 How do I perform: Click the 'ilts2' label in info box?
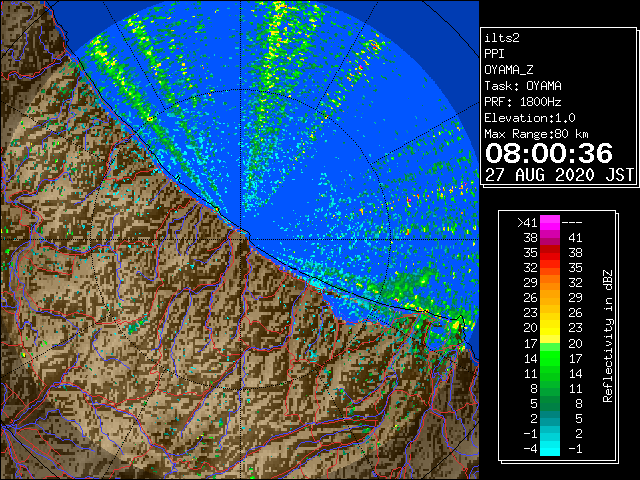[x=502, y=38]
